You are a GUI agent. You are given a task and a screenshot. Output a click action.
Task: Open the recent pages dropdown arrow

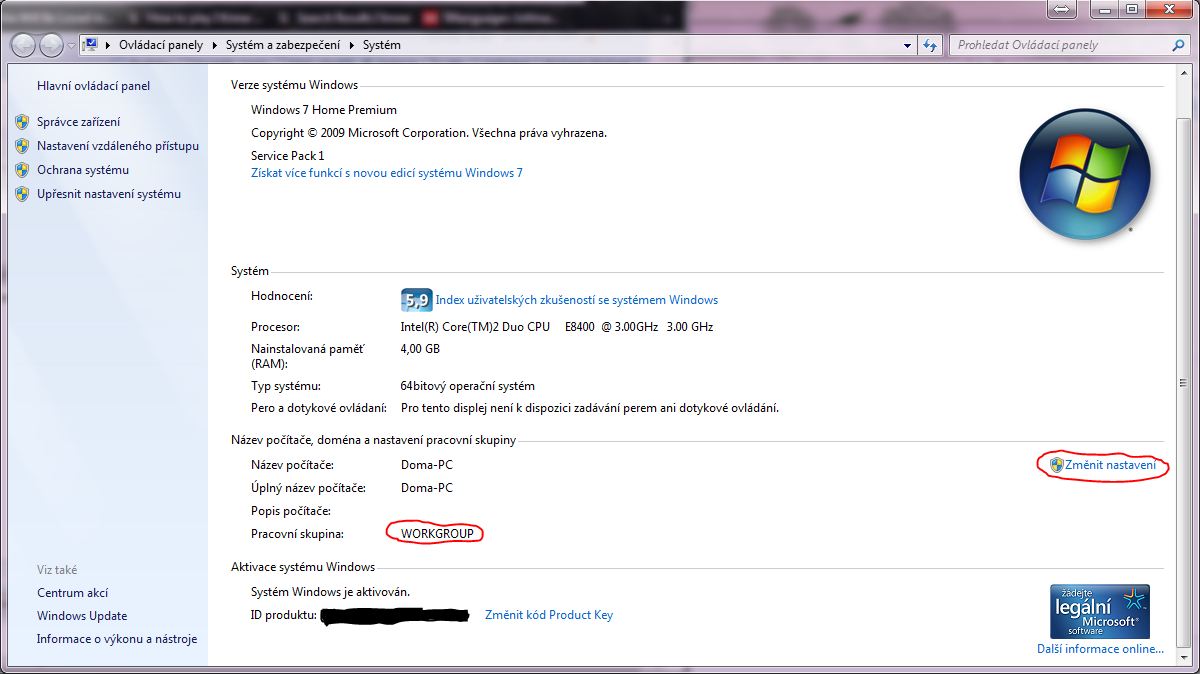[71, 46]
